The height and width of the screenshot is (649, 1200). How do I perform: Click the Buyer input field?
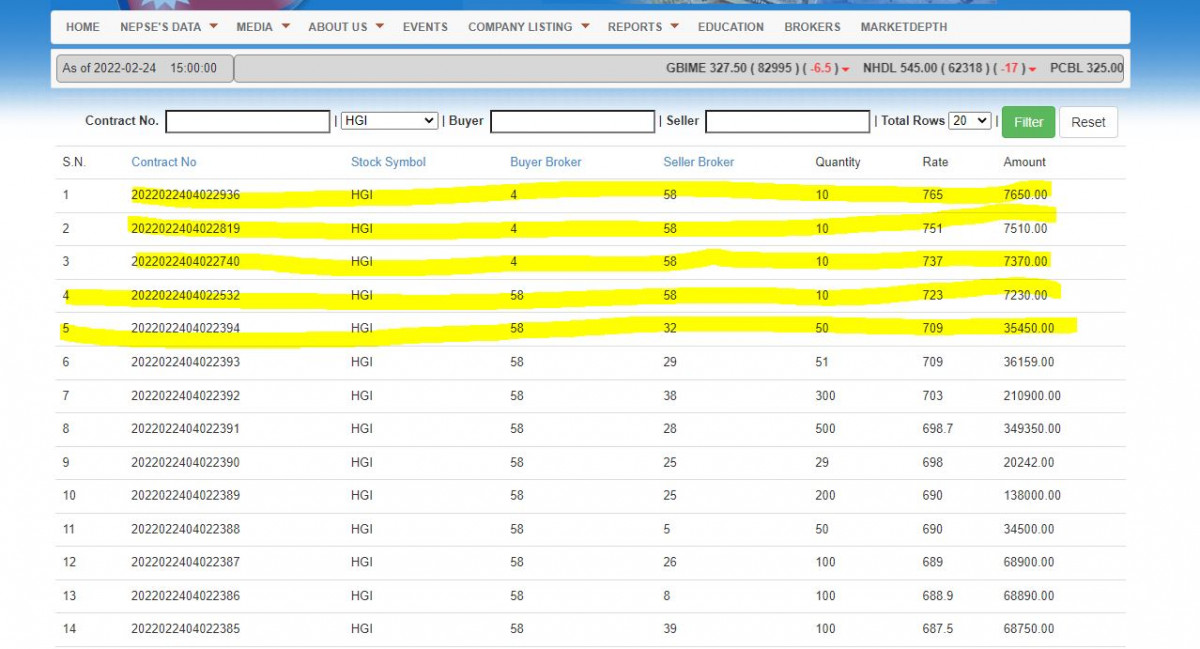[572, 121]
